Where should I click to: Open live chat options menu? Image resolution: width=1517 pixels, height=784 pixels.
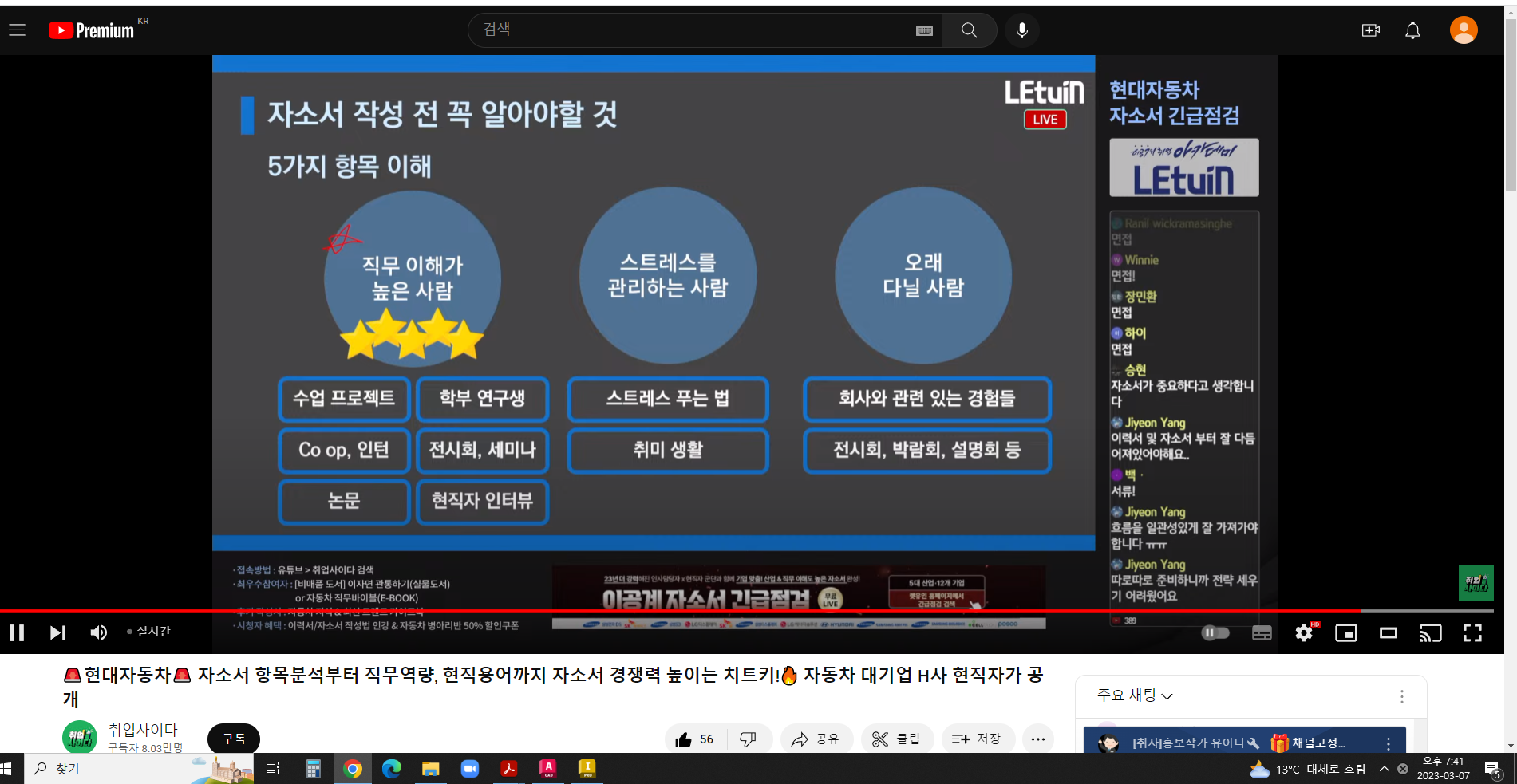coord(1401,696)
